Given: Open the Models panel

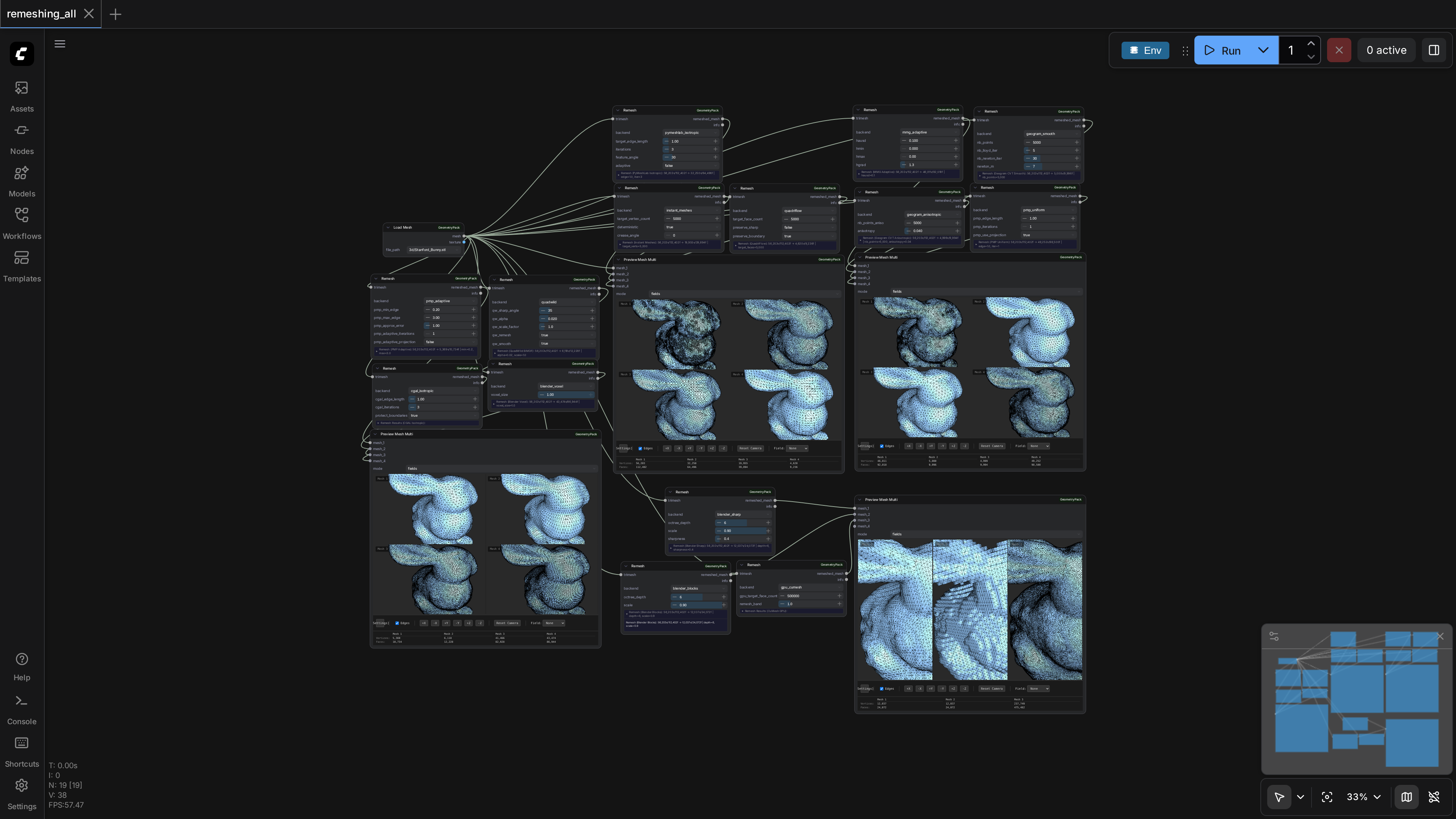Looking at the screenshot, I should click(22, 182).
